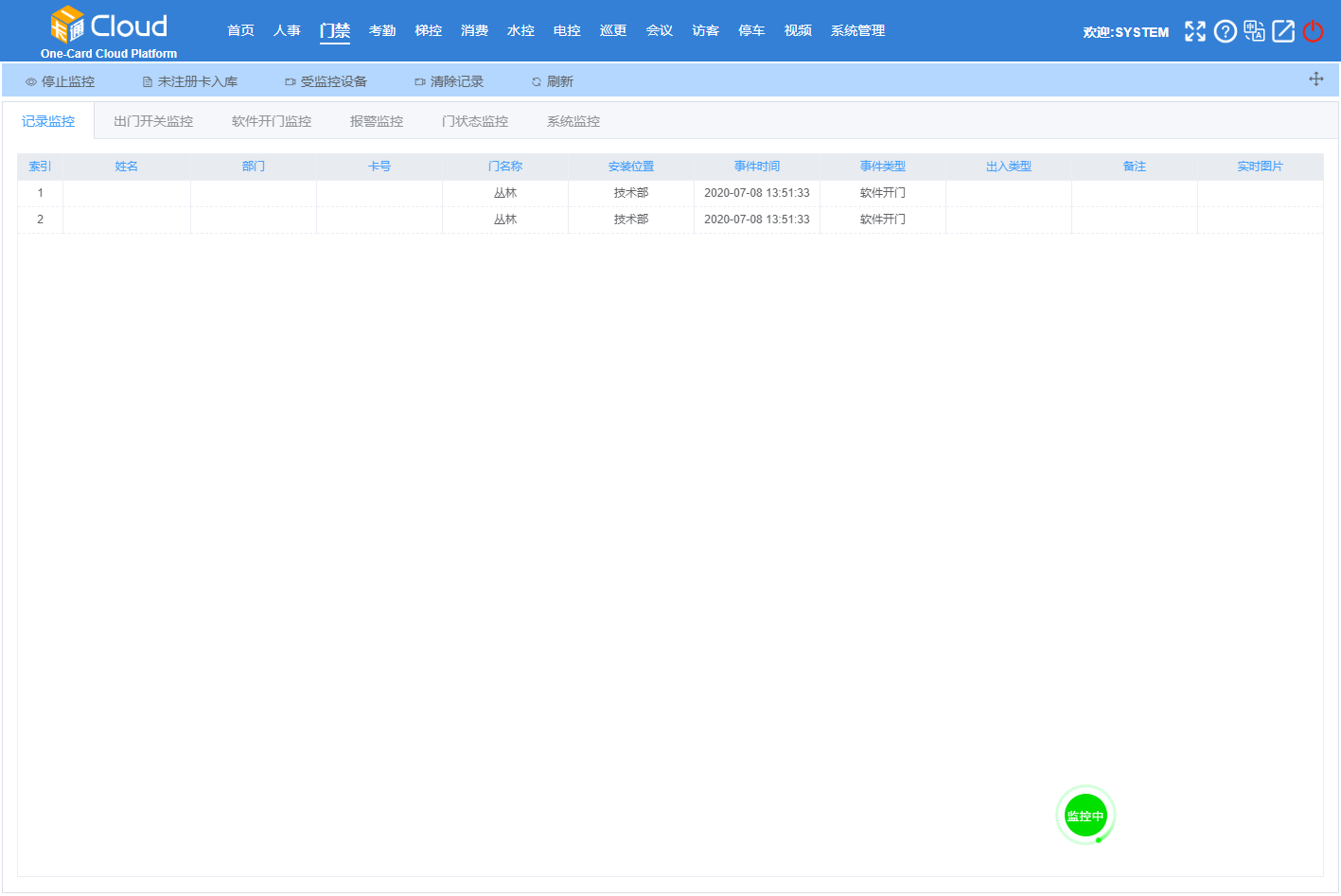
Task: Click the external link share icon
Action: point(1283,31)
